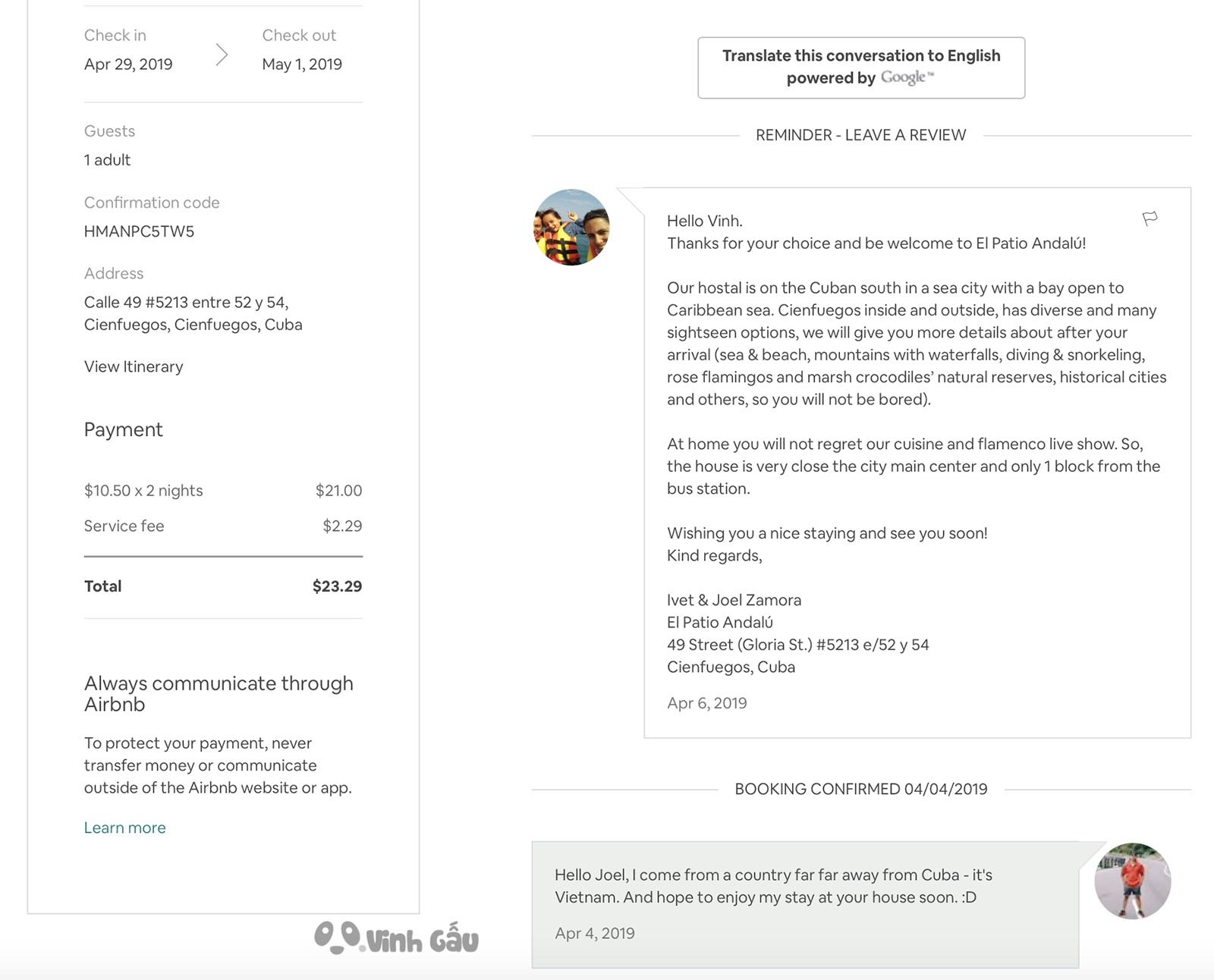This screenshot has width=1214, height=980.
Task: Click the Apr 29, 2019 check-in date
Action: [x=128, y=64]
